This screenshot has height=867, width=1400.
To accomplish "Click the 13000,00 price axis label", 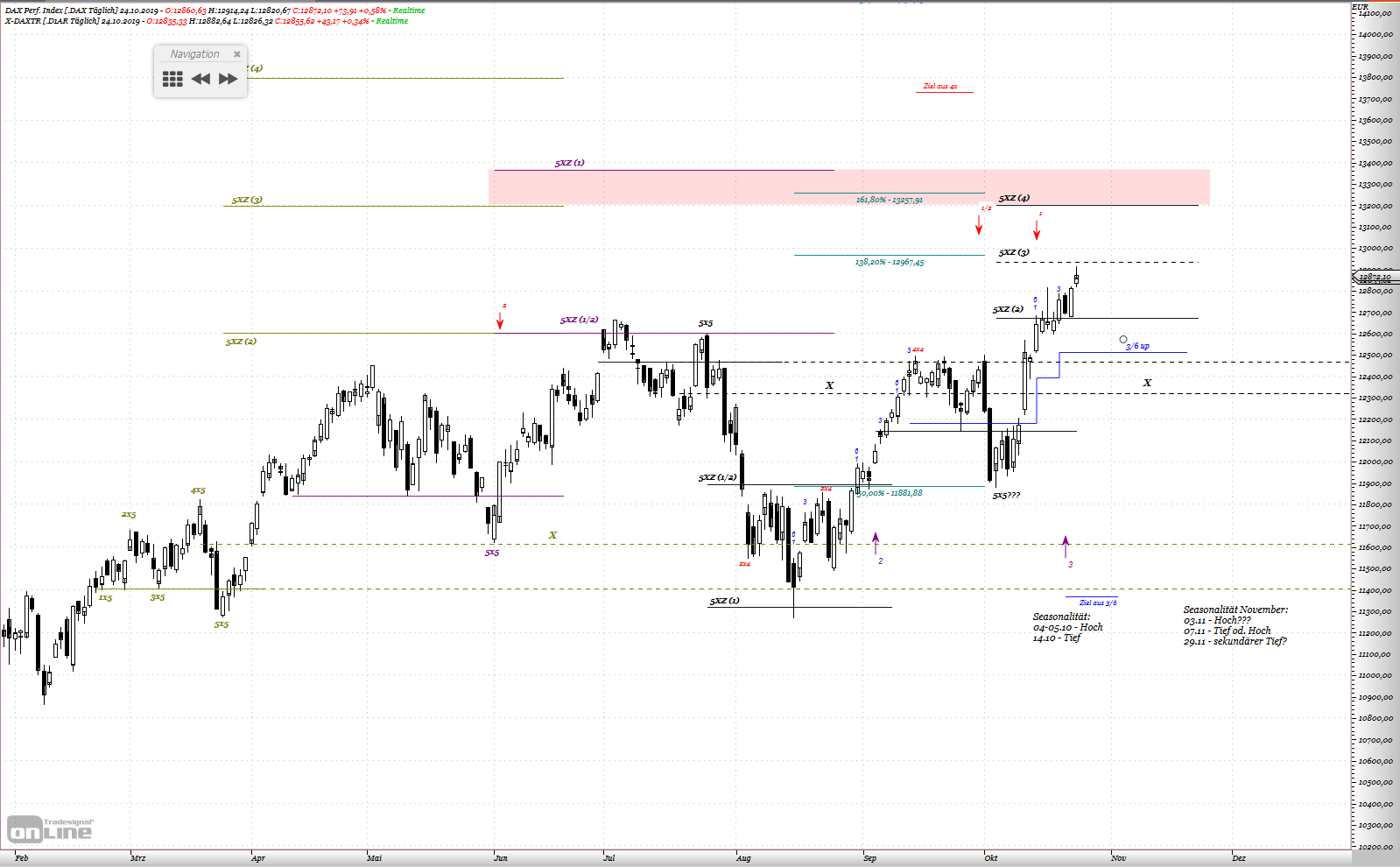I will coord(1375,249).
